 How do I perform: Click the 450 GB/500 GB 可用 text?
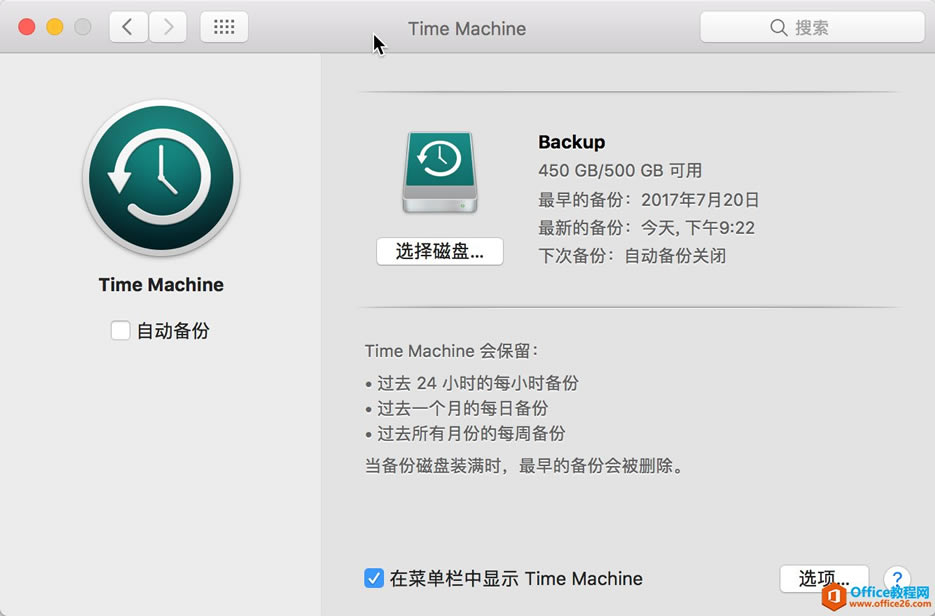tap(620, 171)
